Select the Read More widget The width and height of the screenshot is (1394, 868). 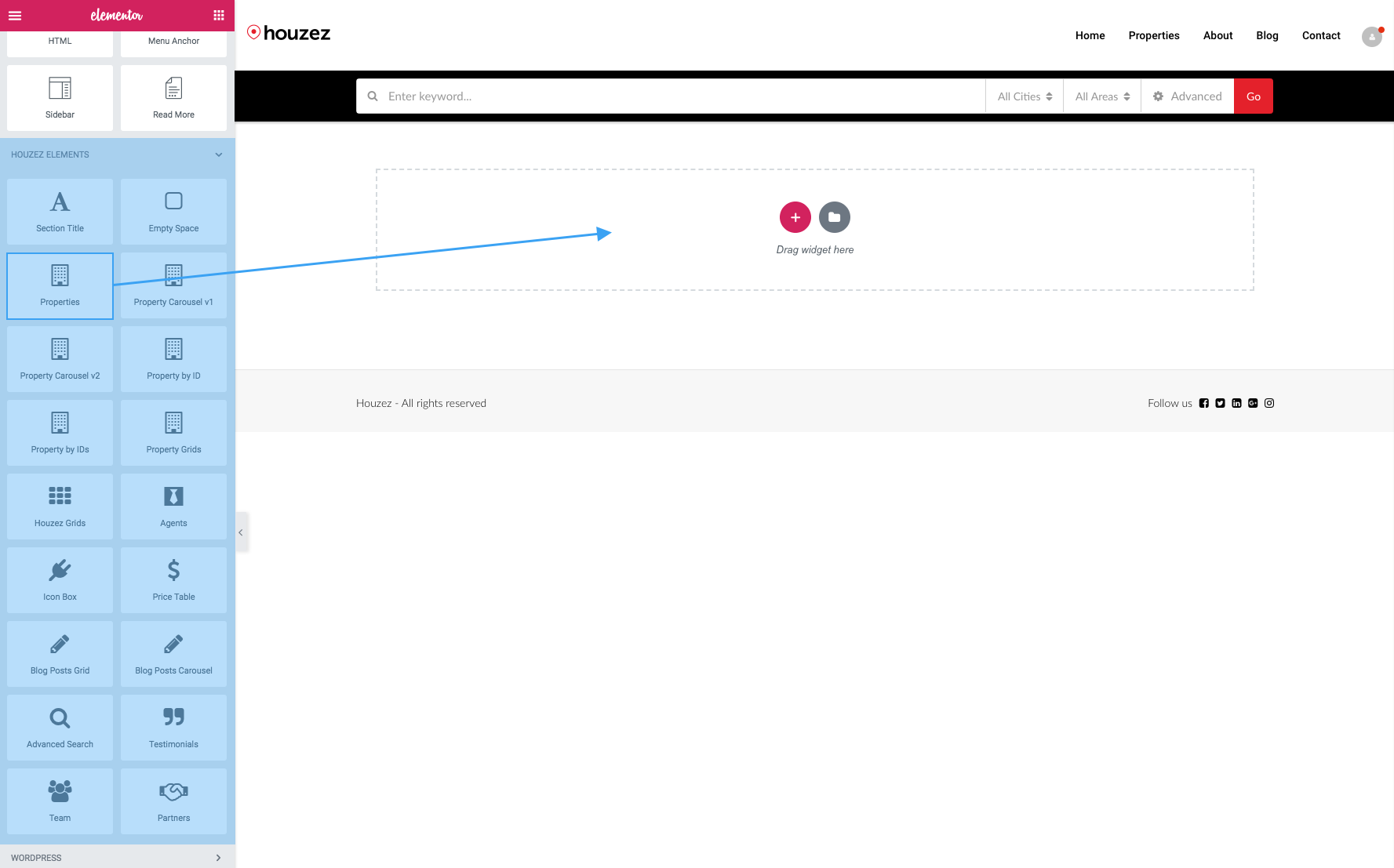(173, 98)
